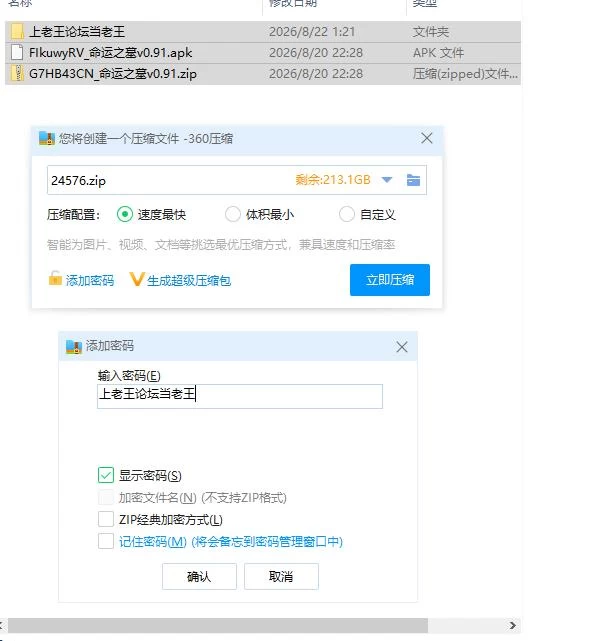Click the right arrow of horizontal scrollbar
Image resolution: width=595 pixels, height=641 pixels.
point(512,625)
